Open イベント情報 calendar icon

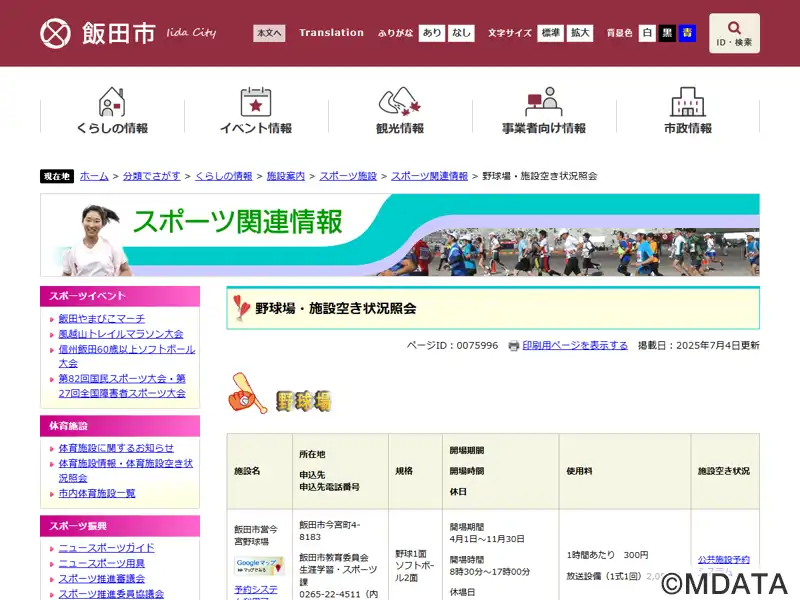(256, 102)
